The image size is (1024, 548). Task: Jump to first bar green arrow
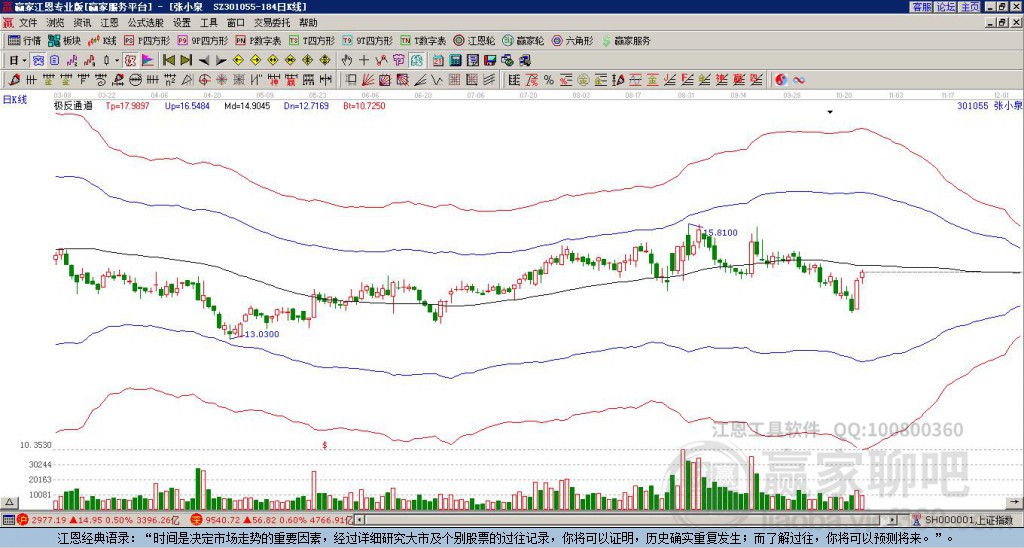(168, 61)
